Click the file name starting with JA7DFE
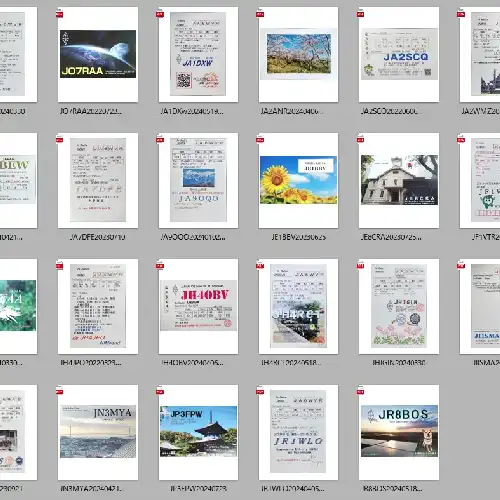The image size is (500, 500). pos(98,237)
